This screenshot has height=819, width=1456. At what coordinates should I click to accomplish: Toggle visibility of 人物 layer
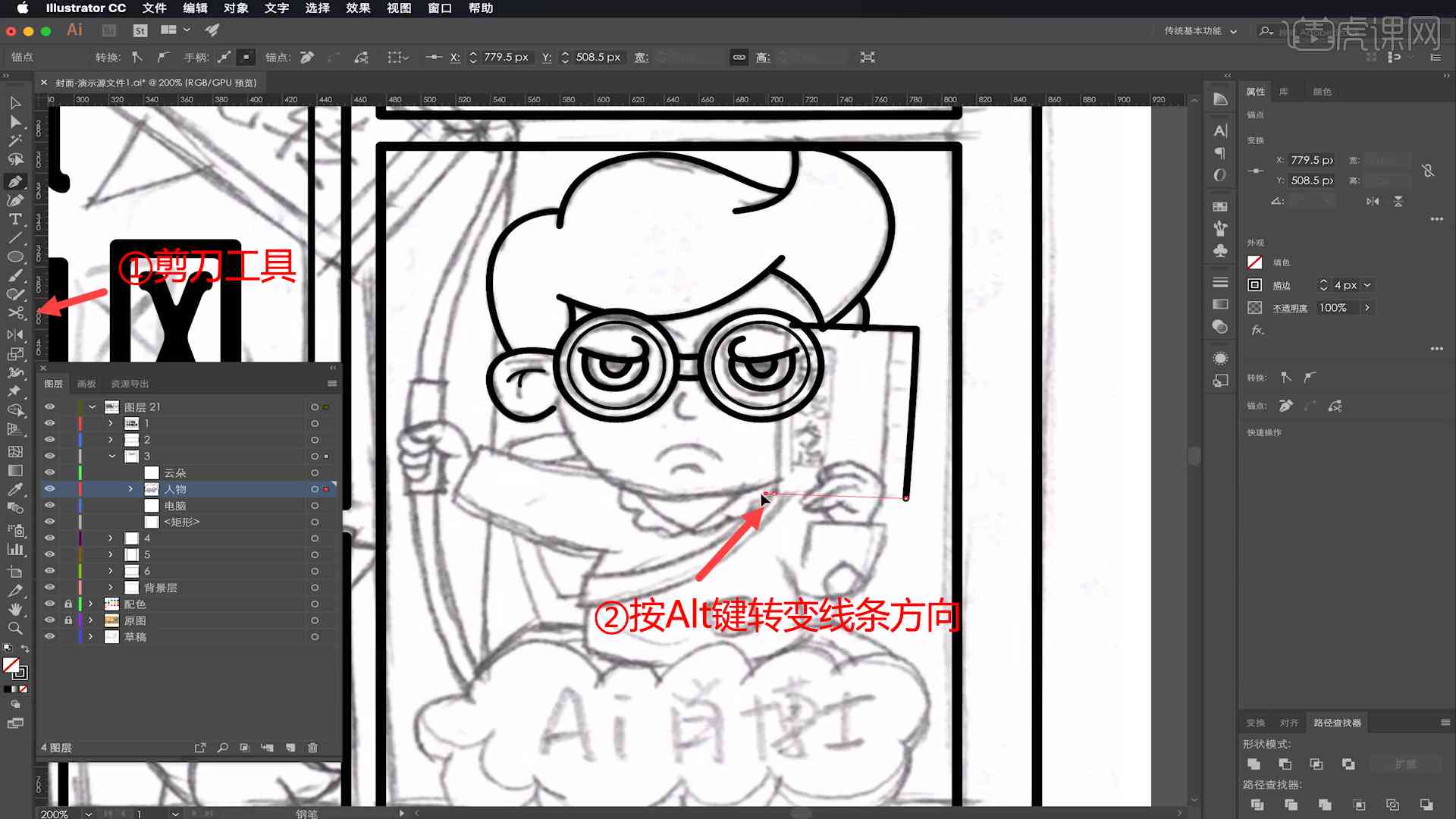pyautogui.click(x=49, y=489)
